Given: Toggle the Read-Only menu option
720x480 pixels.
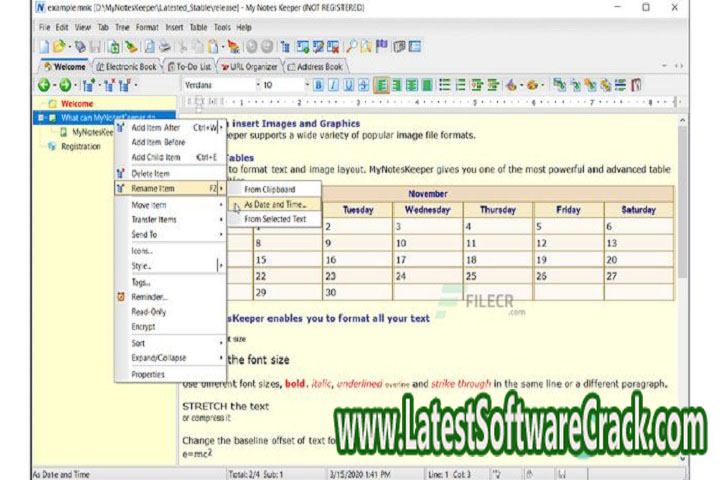Looking at the screenshot, I should (x=148, y=311).
